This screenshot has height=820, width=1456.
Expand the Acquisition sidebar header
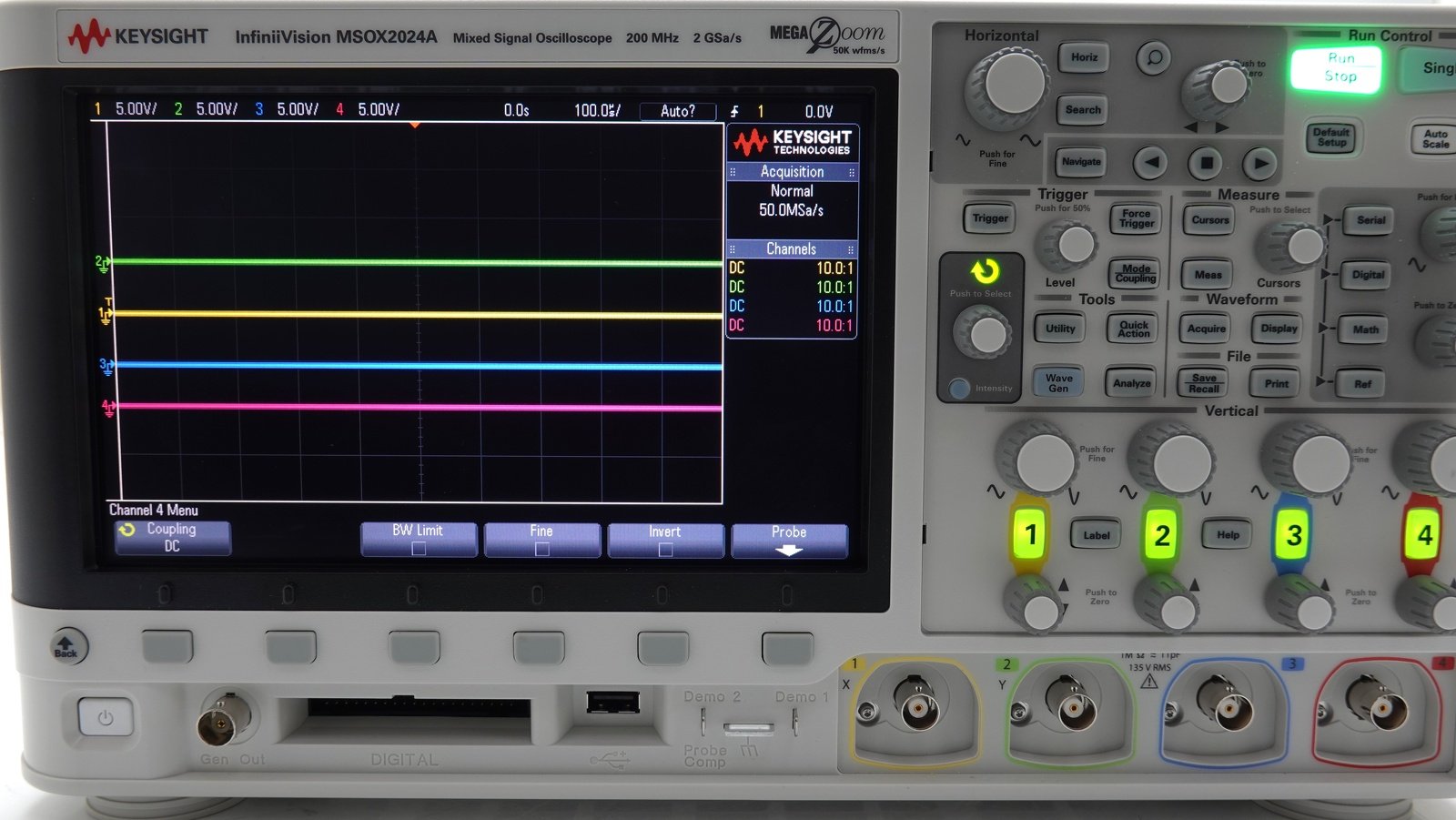(x=792, y=172)
